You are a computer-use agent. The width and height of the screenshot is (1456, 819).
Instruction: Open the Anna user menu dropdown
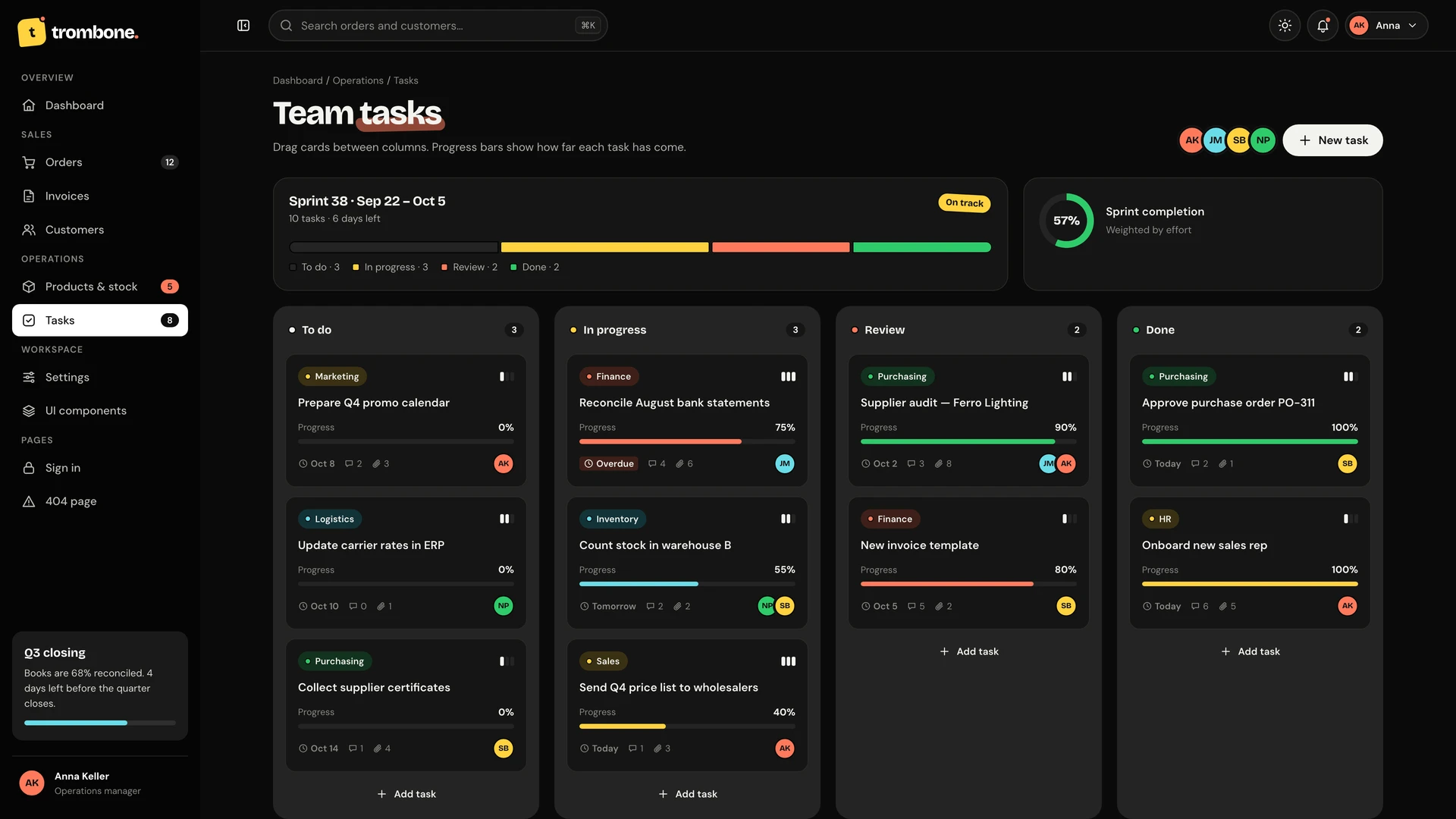point(1386,26)
